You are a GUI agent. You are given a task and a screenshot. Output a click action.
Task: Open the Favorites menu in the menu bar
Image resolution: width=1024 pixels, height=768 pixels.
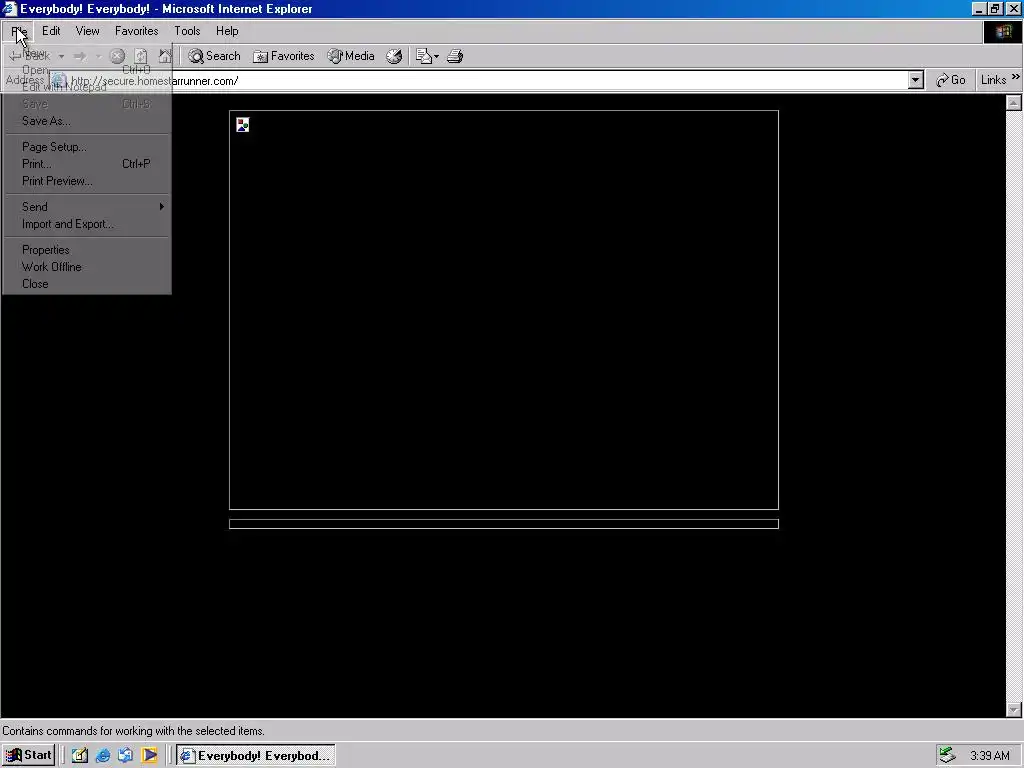point(136,31)
